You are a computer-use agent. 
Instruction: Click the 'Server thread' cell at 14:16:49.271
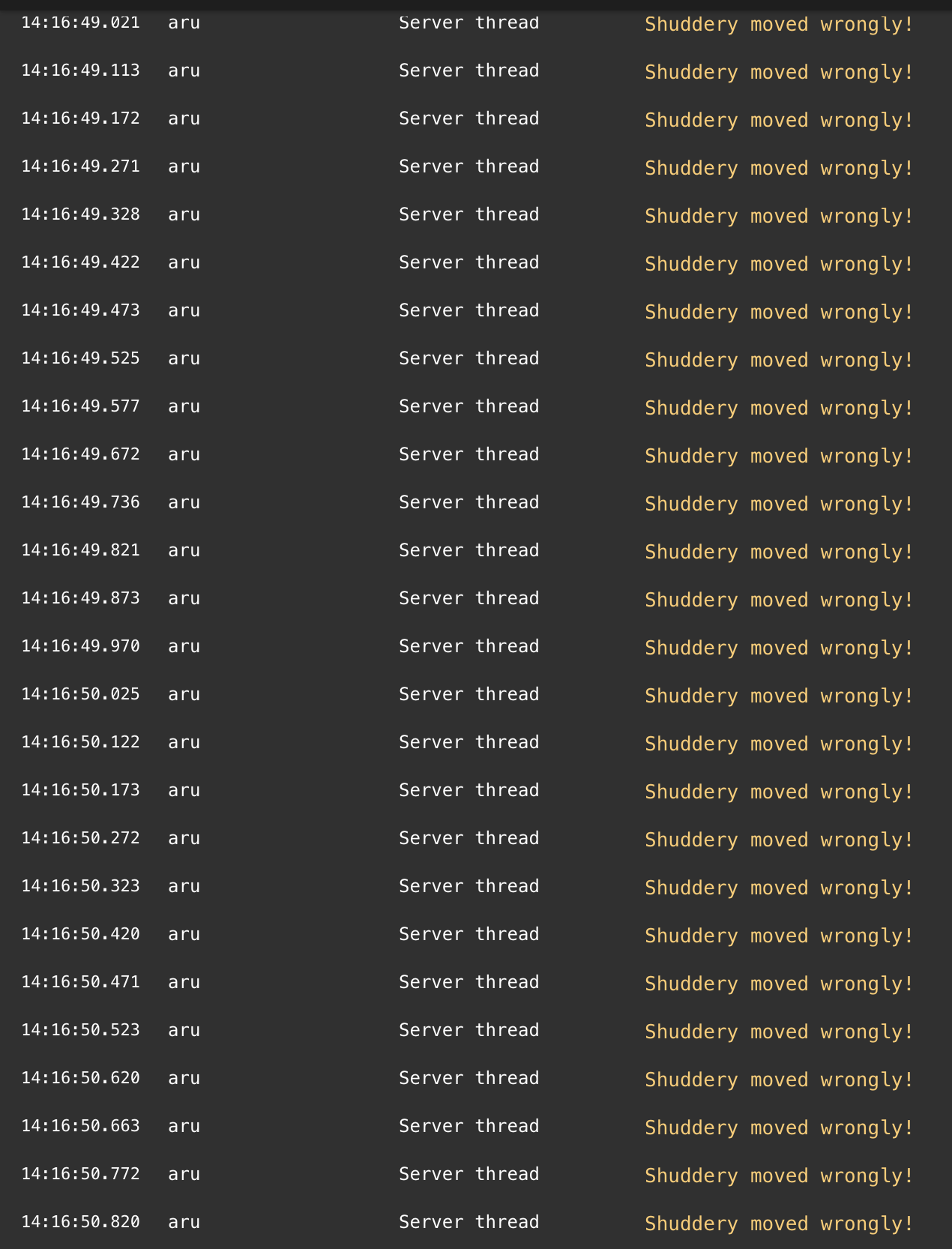pos(469,166)
